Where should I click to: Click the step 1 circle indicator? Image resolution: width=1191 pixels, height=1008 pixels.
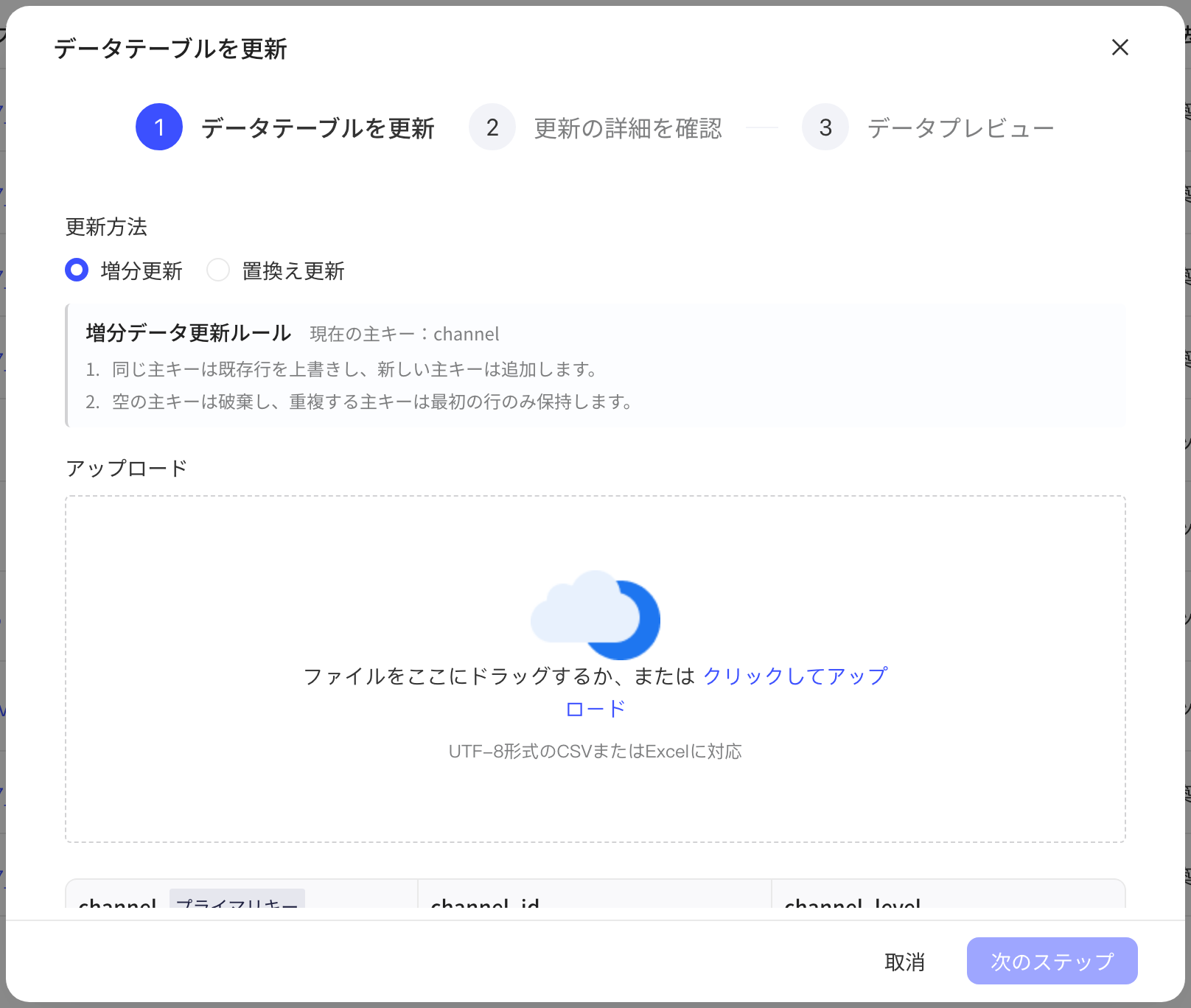click(x=159, y=127)
